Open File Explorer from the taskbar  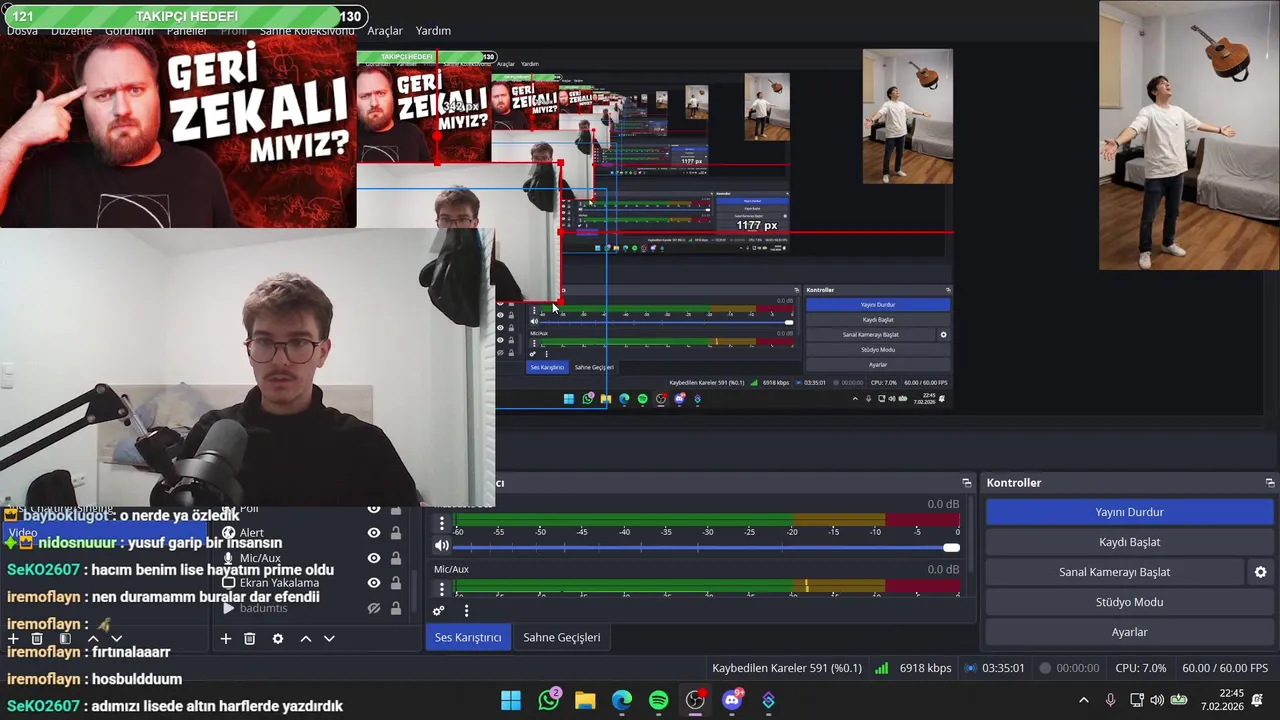coord(585,700)
